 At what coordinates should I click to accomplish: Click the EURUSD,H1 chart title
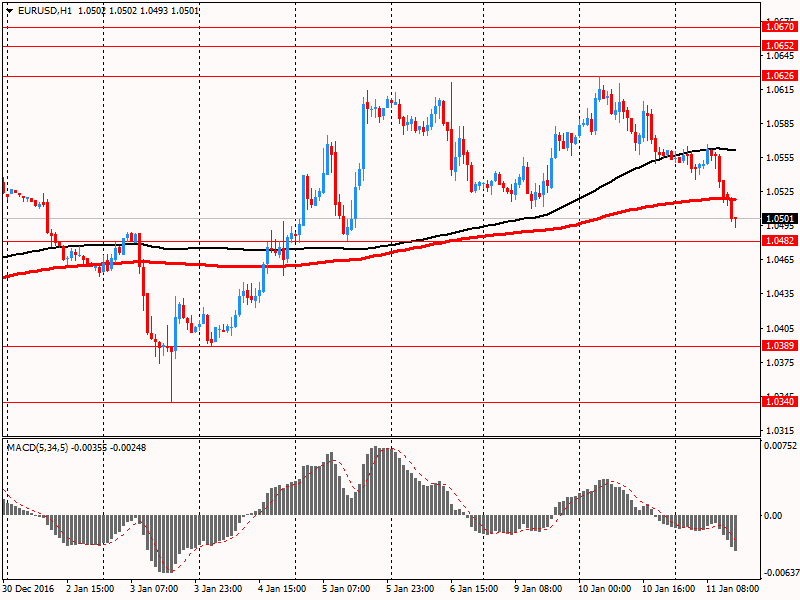(x=44, y=10)
